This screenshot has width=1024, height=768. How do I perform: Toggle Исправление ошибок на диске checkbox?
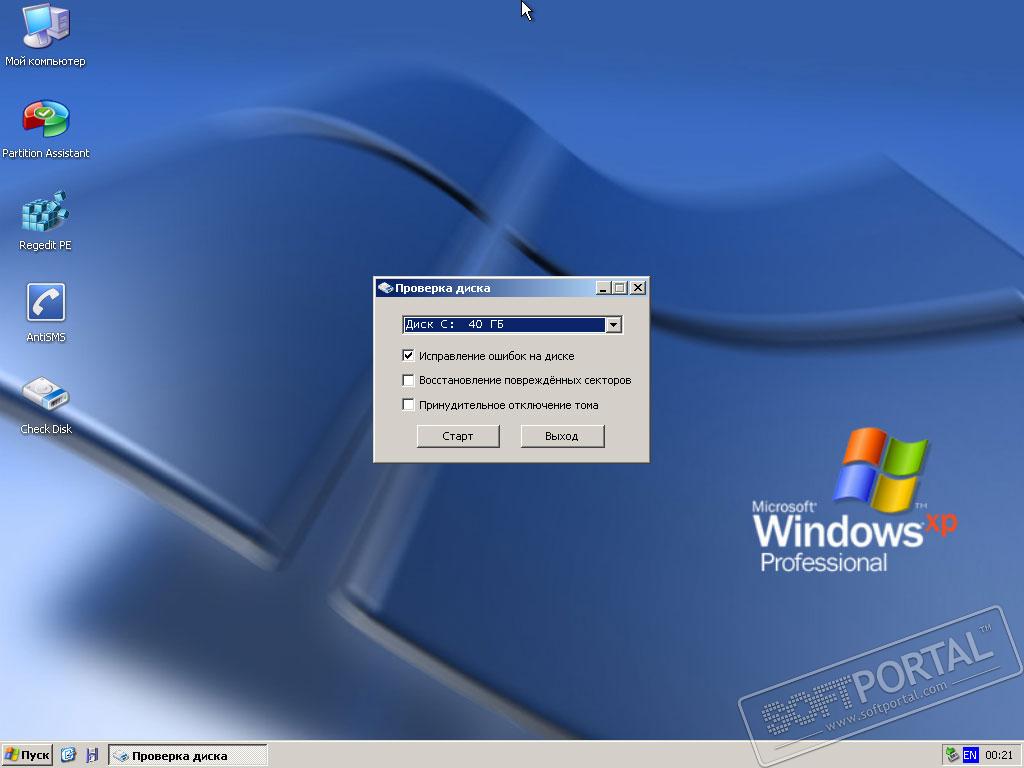[x=408, y=356]
